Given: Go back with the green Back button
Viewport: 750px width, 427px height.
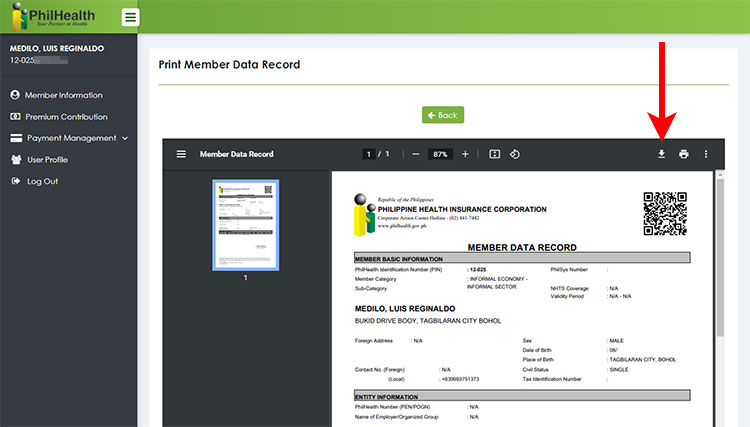Looking at the screenshot, I should tap(443, 115).
